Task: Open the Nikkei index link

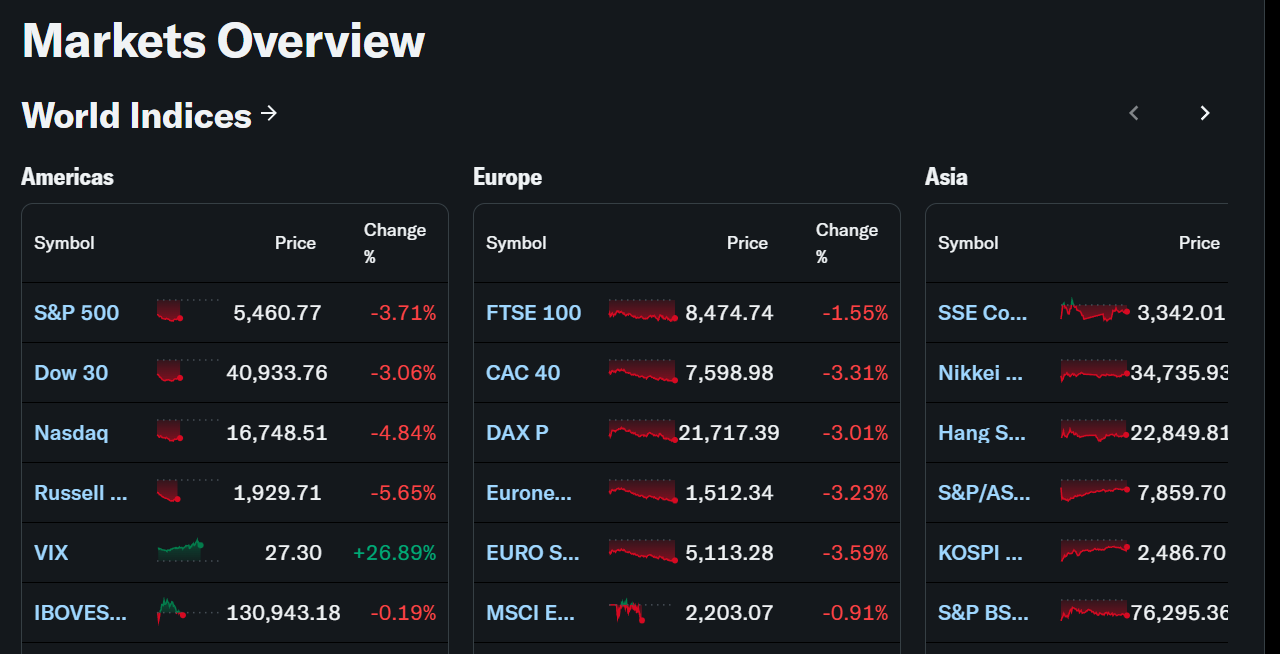Action: coord(981,373)
